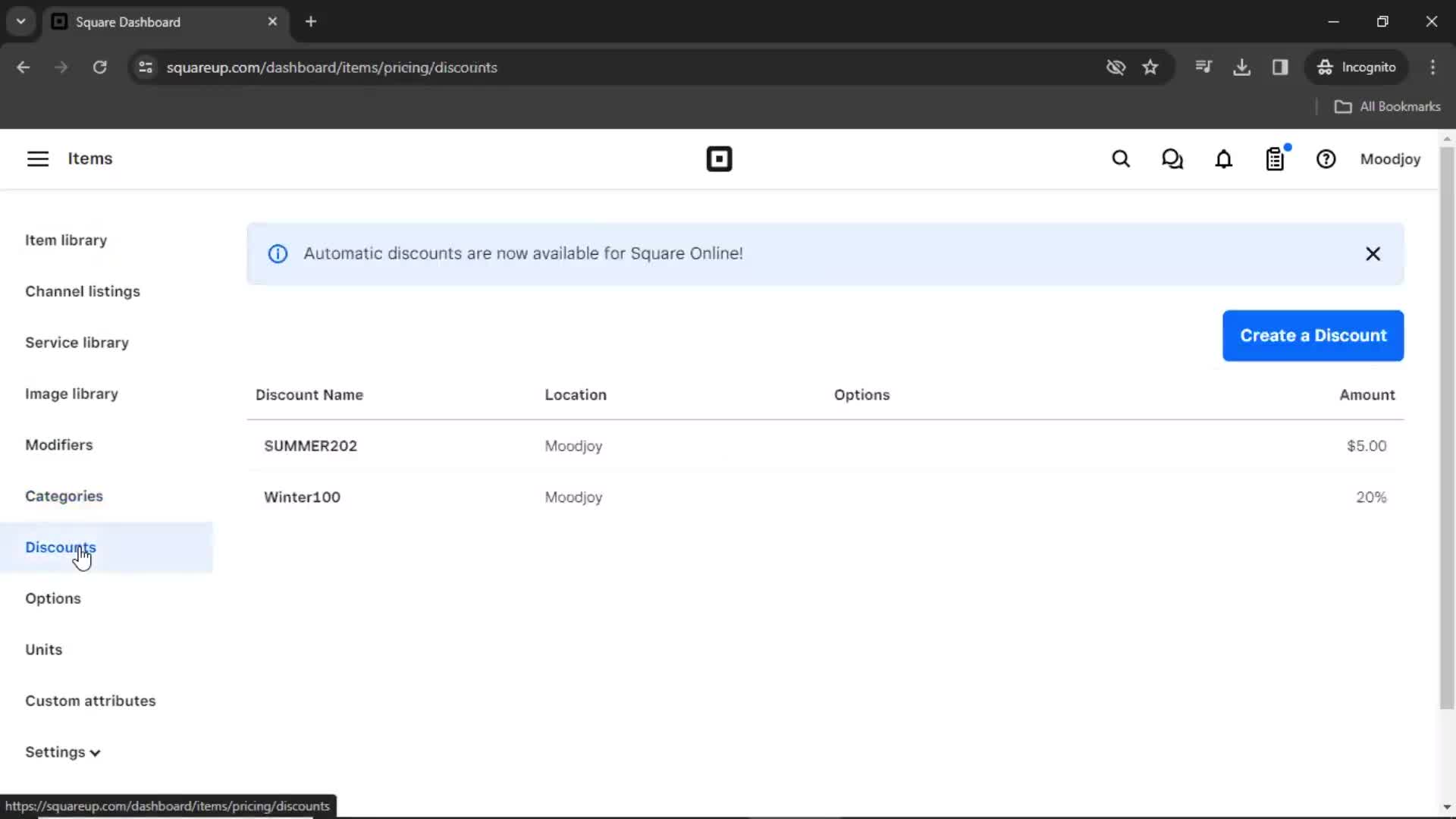
Task: Open the messages or chat icon
Action: pos(1172,159)
